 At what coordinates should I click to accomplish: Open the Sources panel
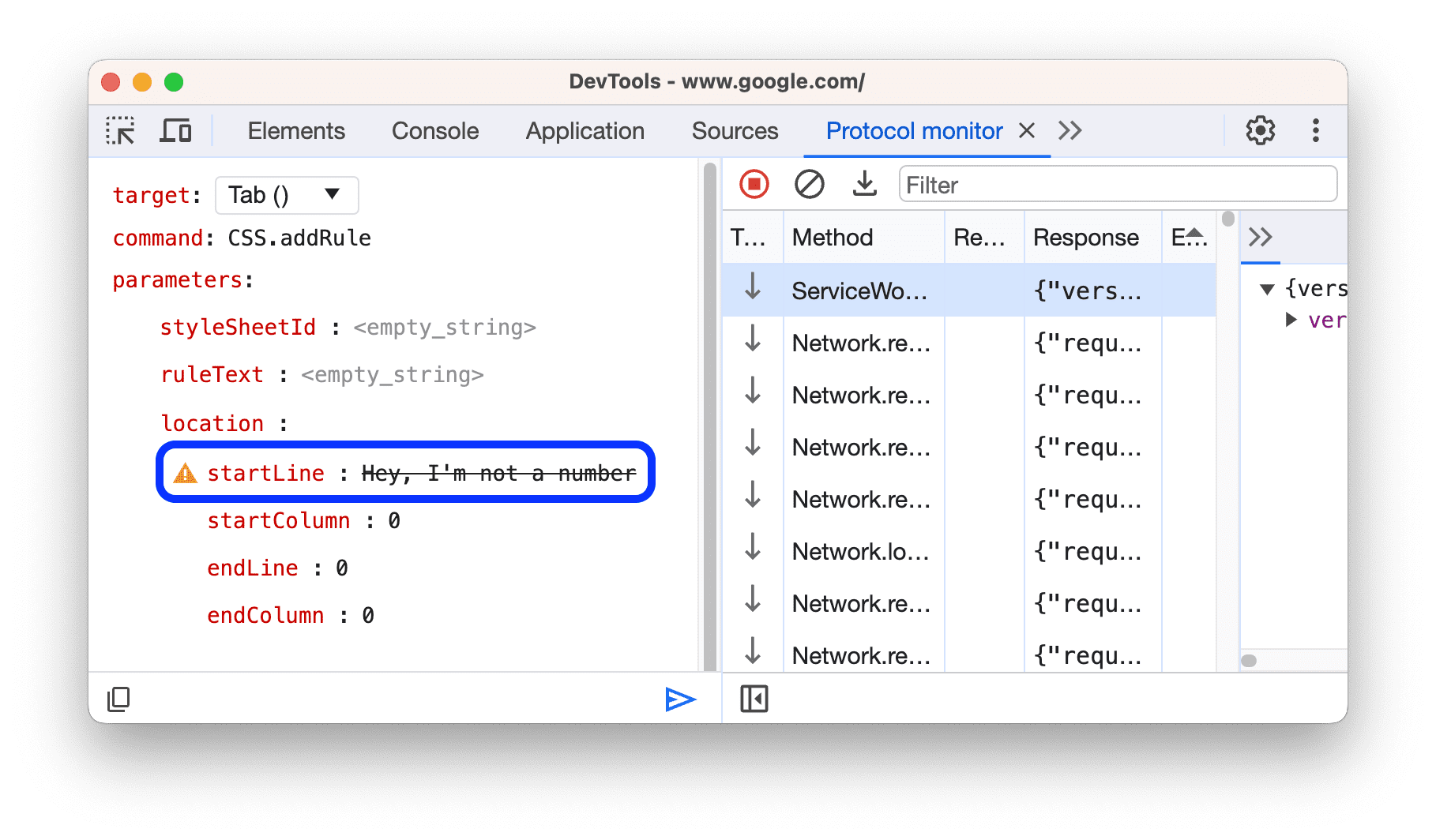[734, 131]
